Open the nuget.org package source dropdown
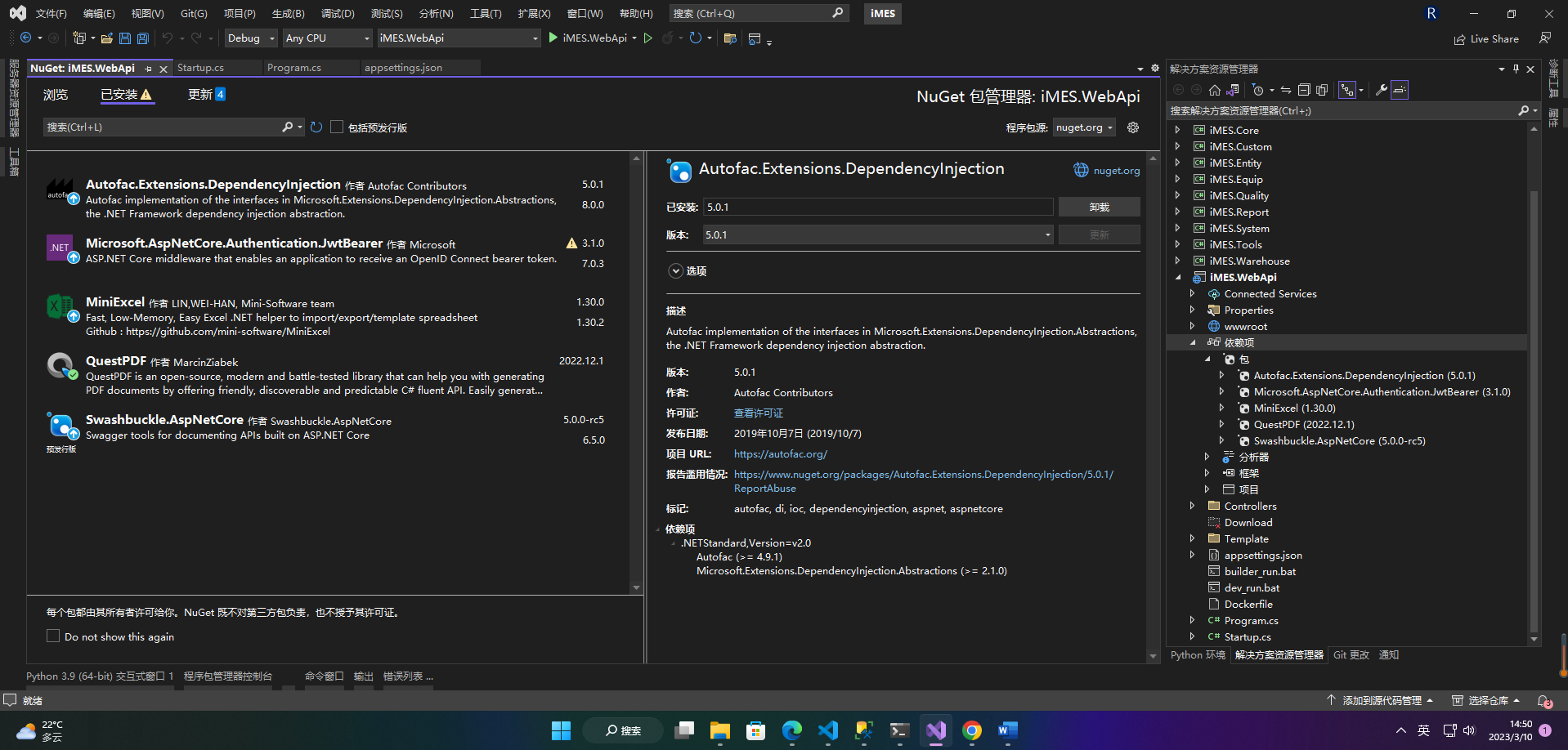This screenshot has height=750, width=1568. [x=1084, y=127]
